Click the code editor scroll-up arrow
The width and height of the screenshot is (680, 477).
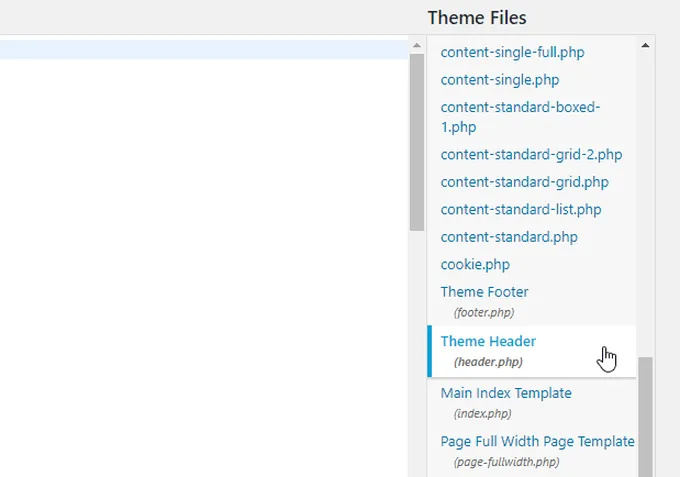click(417, 44)
